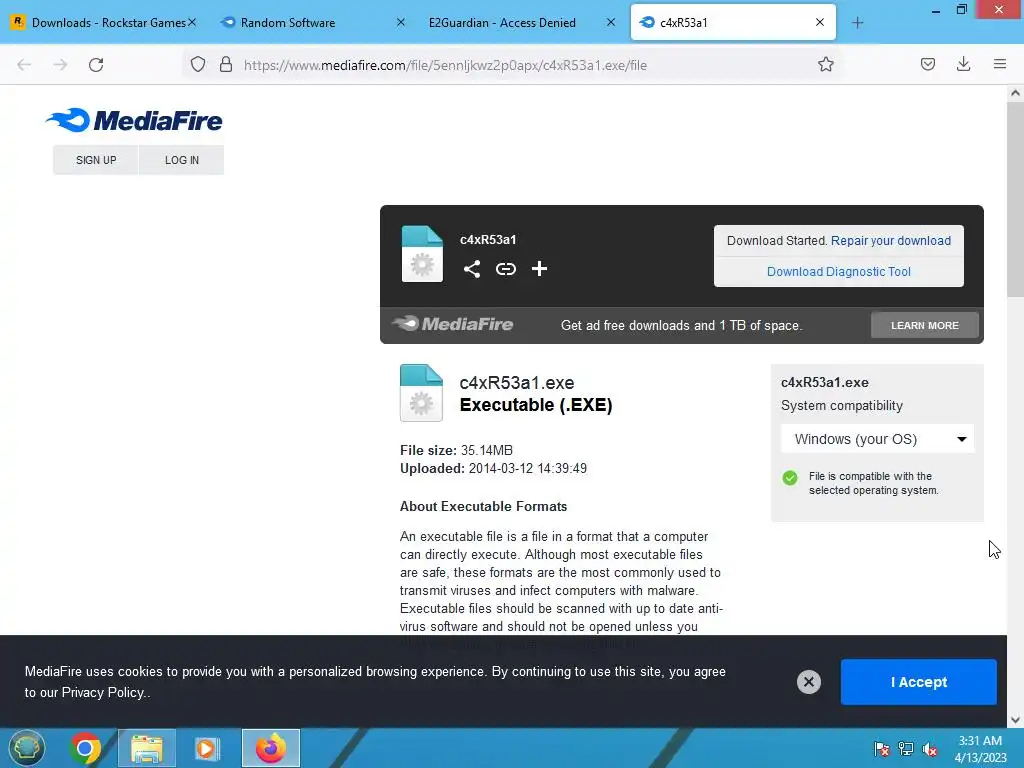The image size is (1024, 768).
Task: Click the scrollbar up arrow
Action: point(1015,93)
